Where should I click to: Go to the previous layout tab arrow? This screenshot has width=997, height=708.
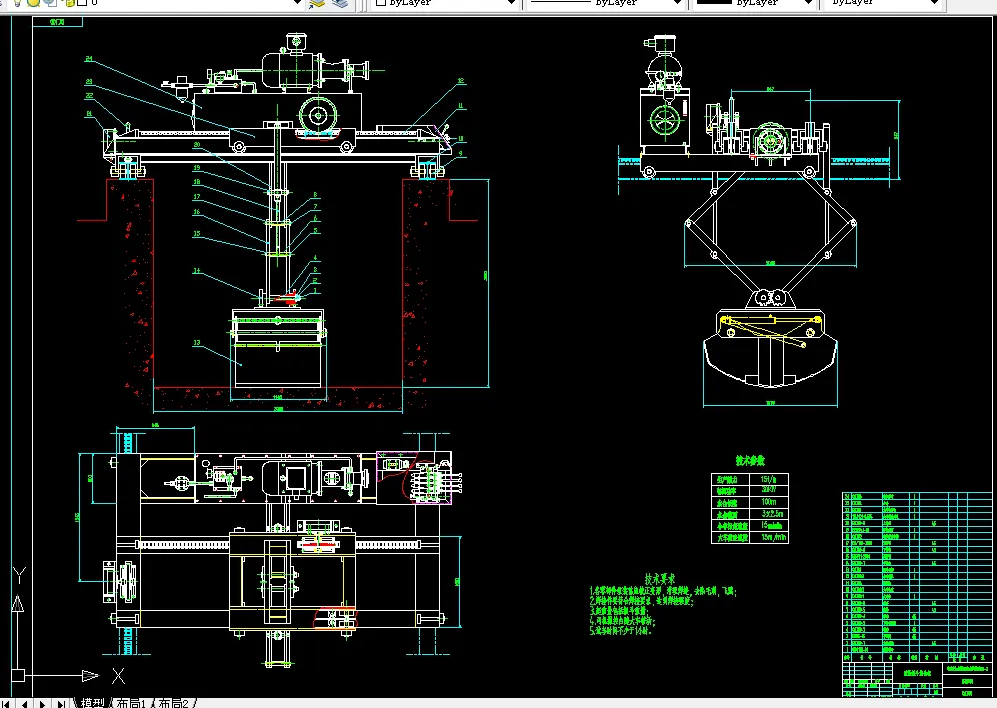[x=25, y=704]
